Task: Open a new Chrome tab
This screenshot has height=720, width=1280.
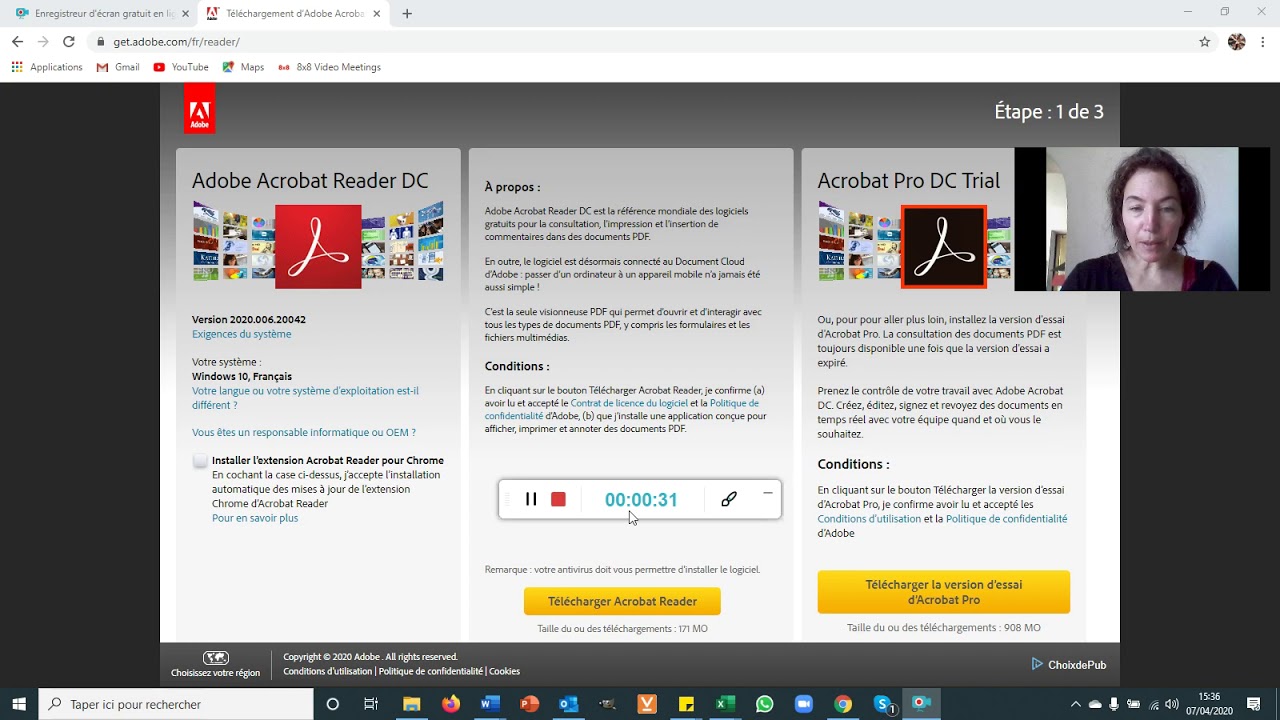Action: tap(407, 14)
